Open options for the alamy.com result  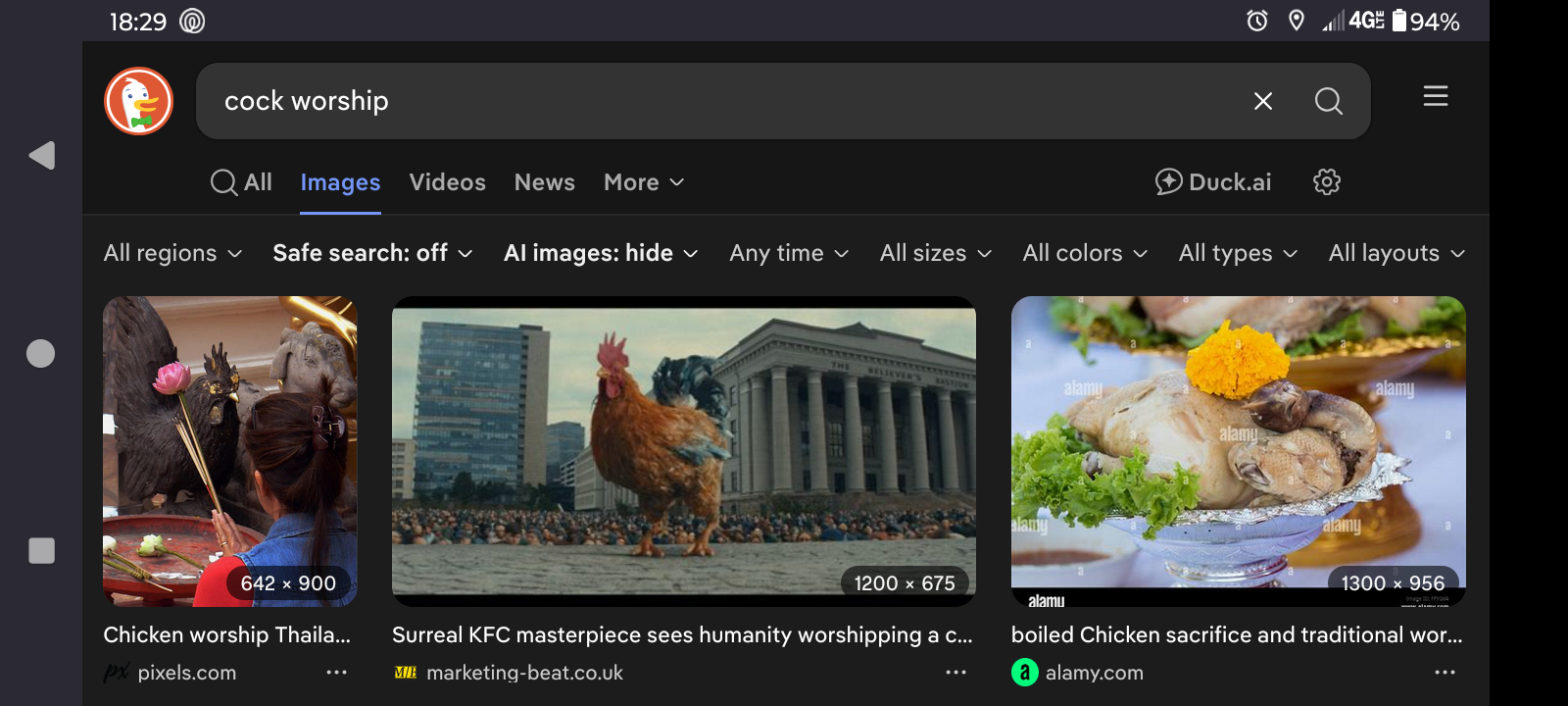(x=1445, y=673)
